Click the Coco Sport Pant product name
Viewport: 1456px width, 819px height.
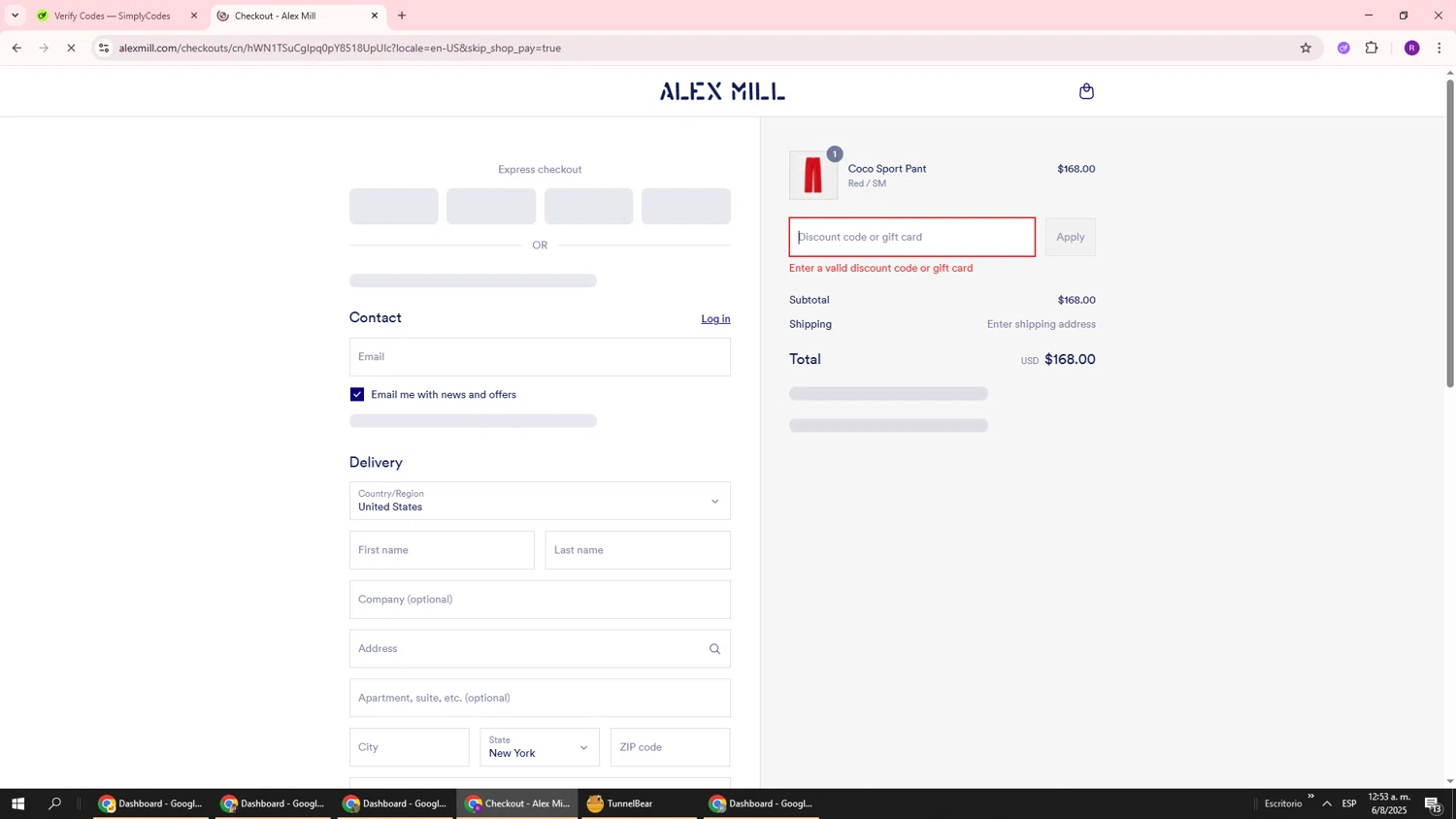click(x=887, y=169)
